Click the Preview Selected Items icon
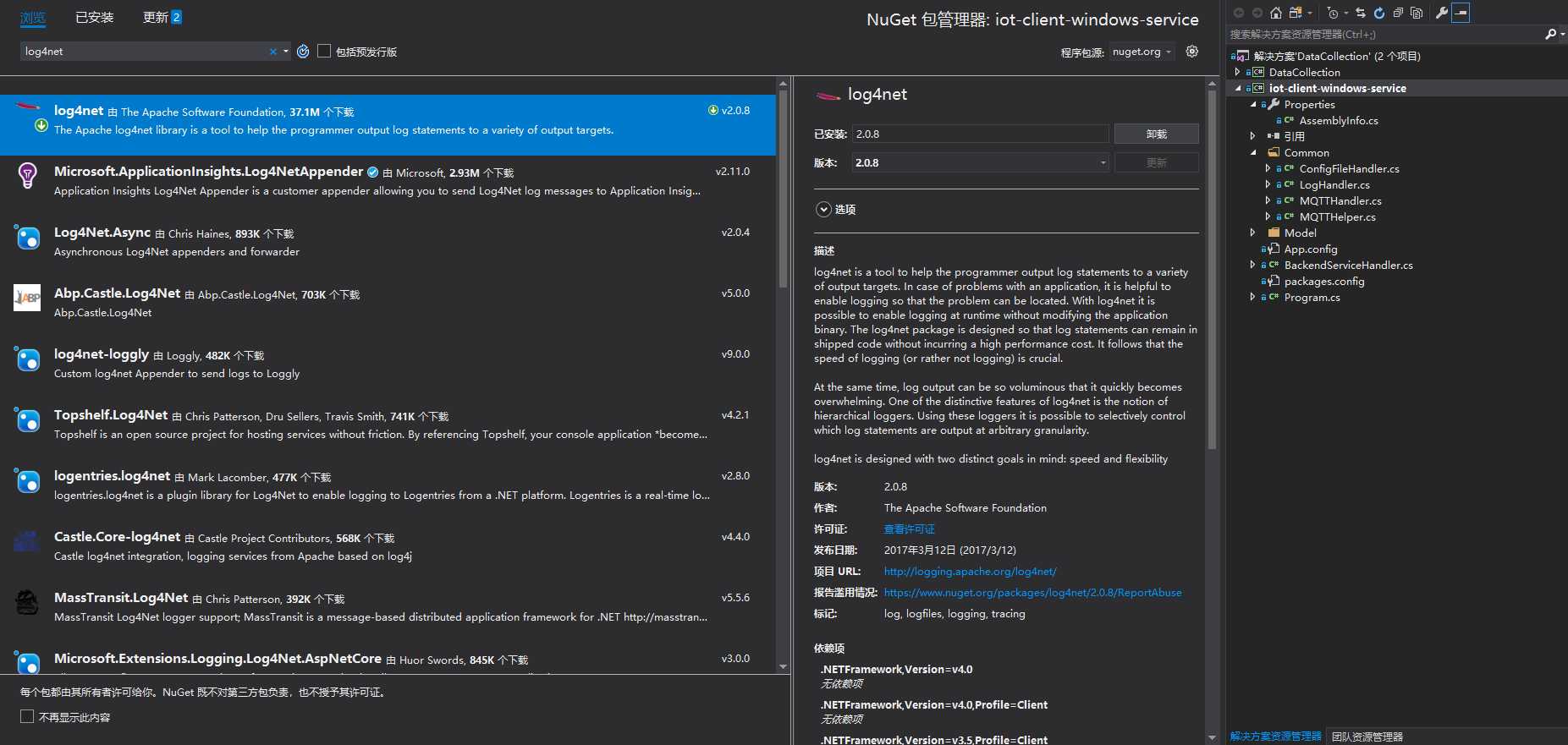The width and height of the screenshot is (1568, 745). click(1461, 13)
